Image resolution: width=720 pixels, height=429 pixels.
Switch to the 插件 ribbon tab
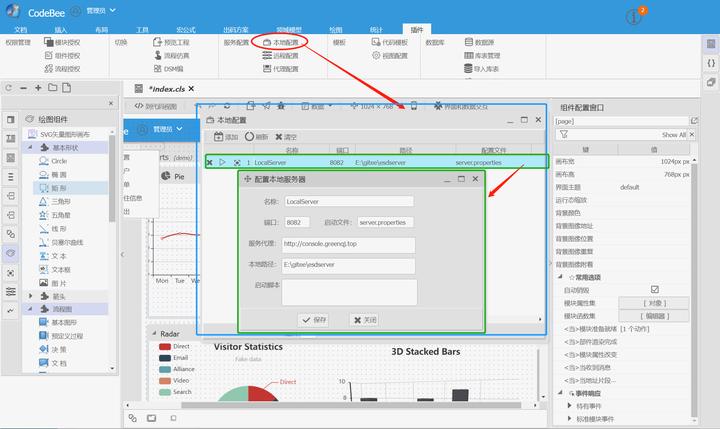coord(416,31)
